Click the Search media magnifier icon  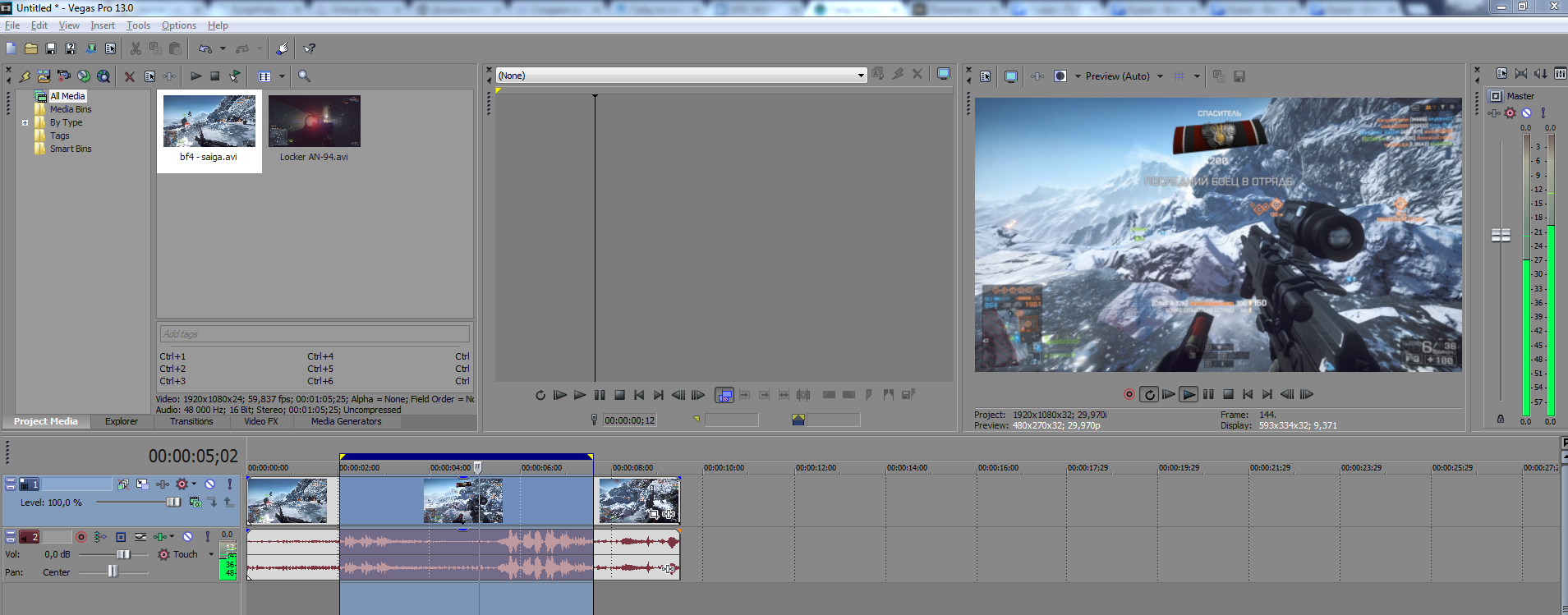coord(304,76)
